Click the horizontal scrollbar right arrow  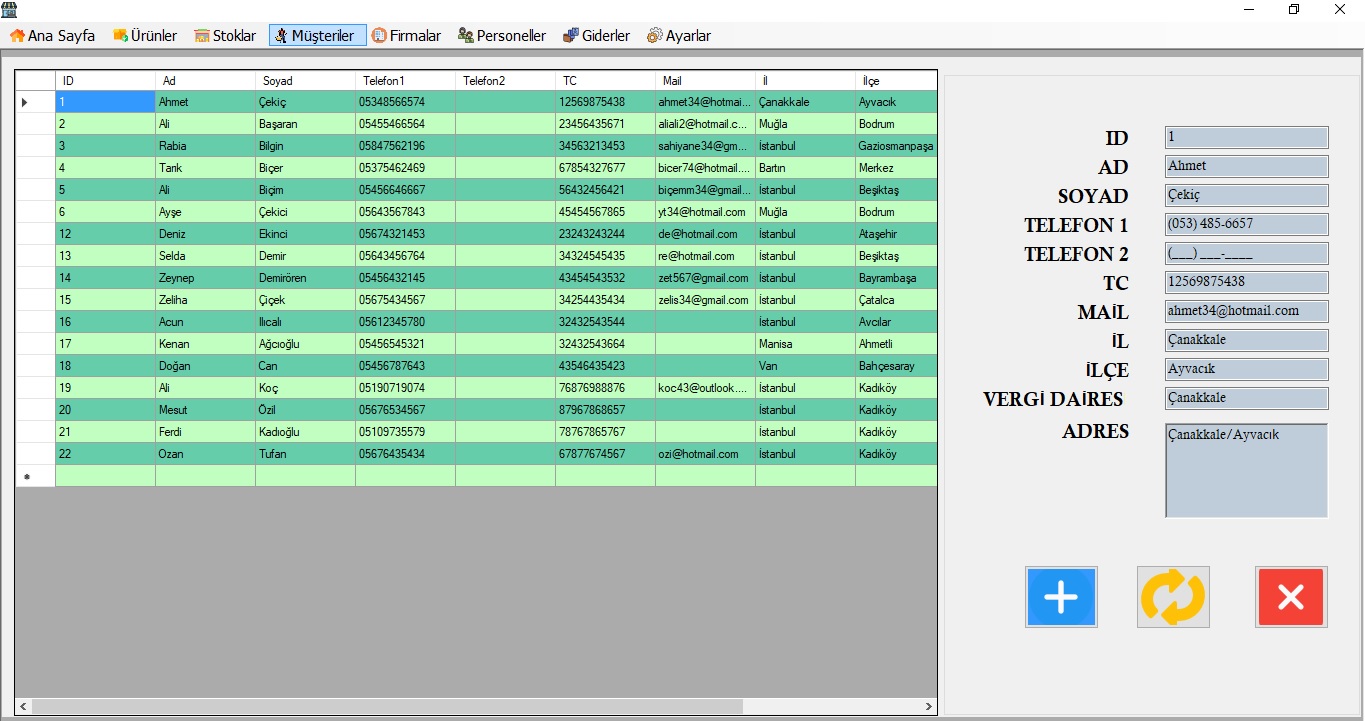[928, 706]
